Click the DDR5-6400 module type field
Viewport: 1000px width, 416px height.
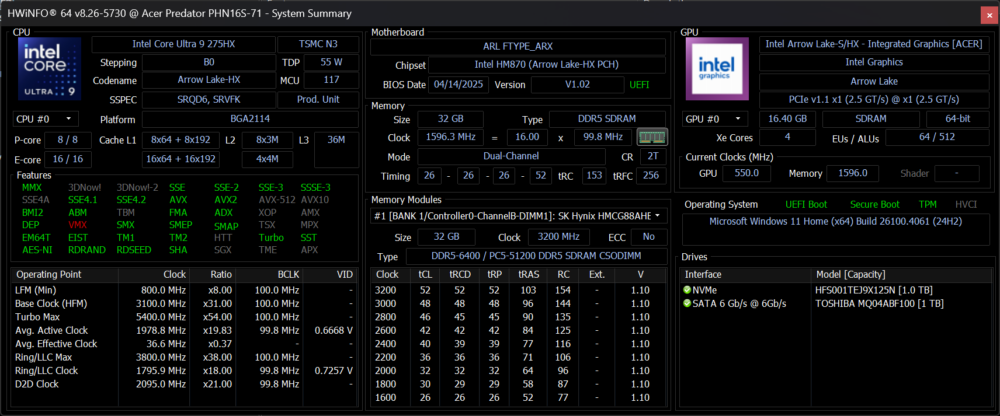[x=537, y=256]
